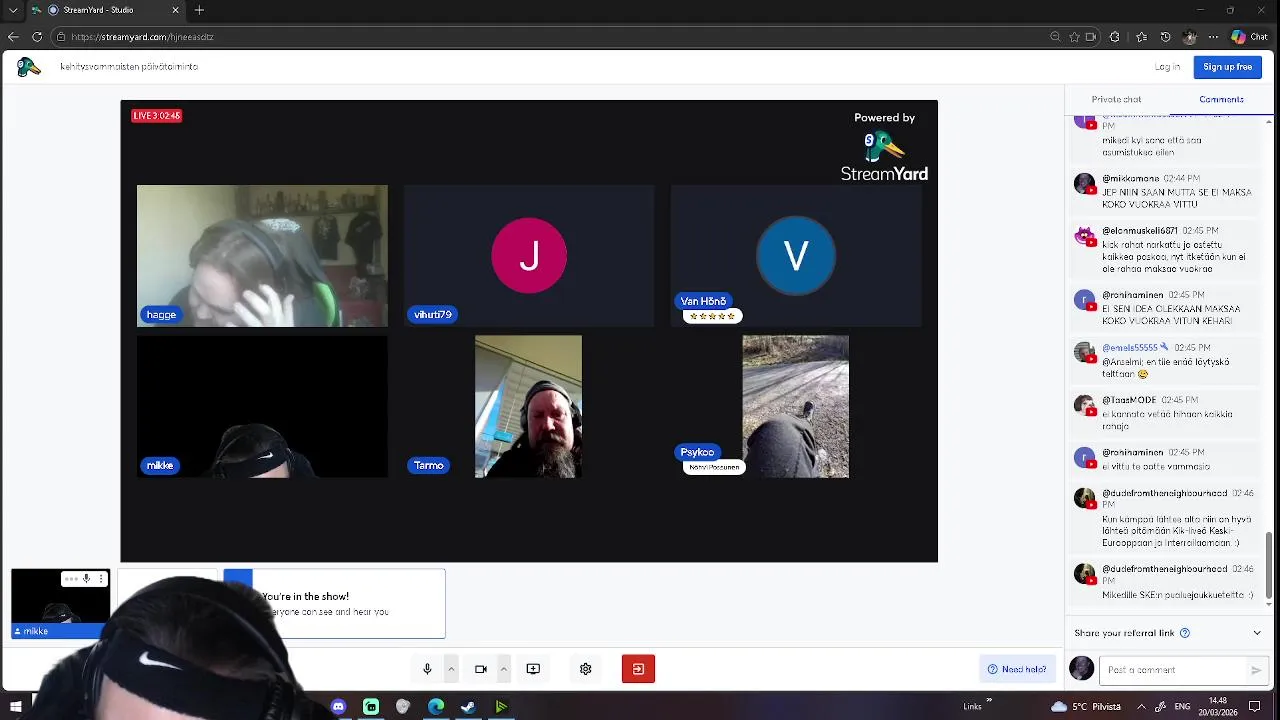Click the @mikkomane comment text
The height and width of the screenshot is (720, 1280).
point(1177,198)
